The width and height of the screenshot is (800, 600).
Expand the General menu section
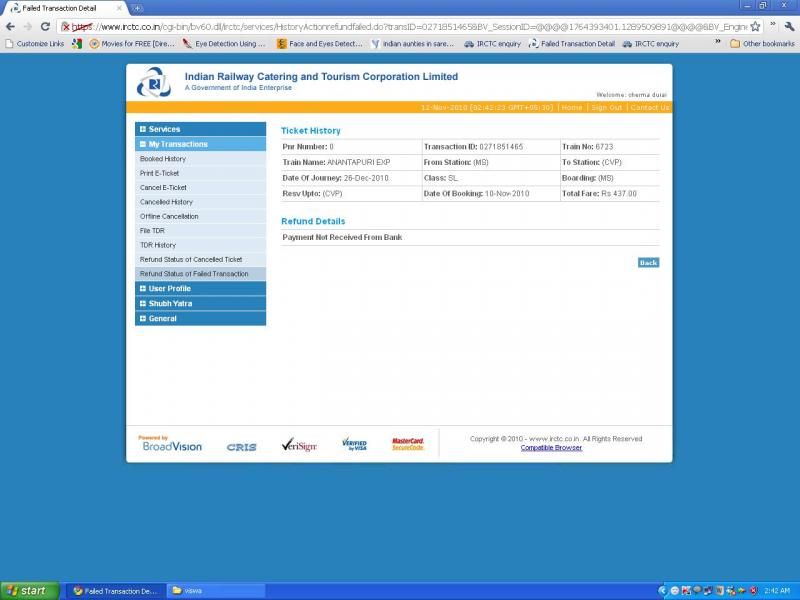click(201, 318)
